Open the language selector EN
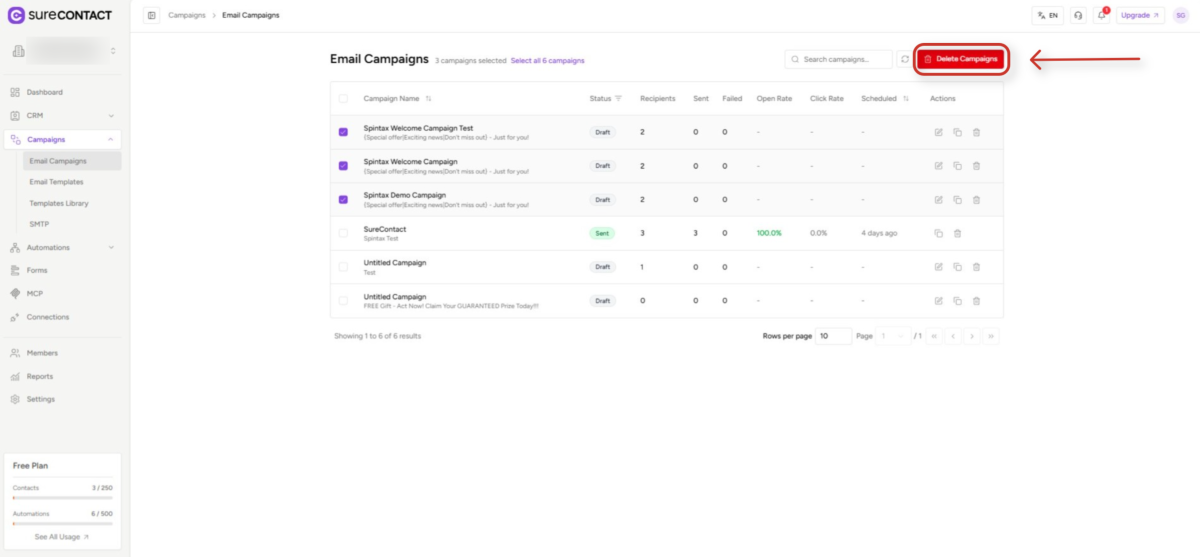This screenshot has width=1200, height=557. coord(1048,15)
